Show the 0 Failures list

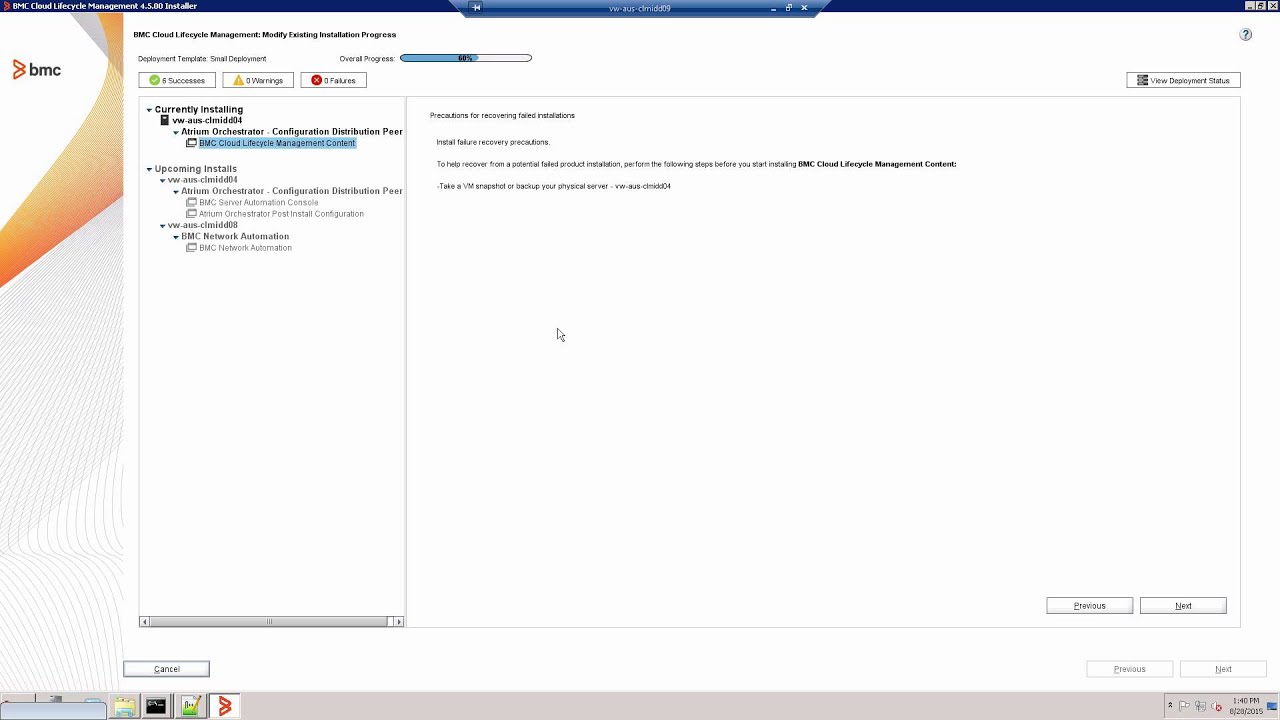334,80
